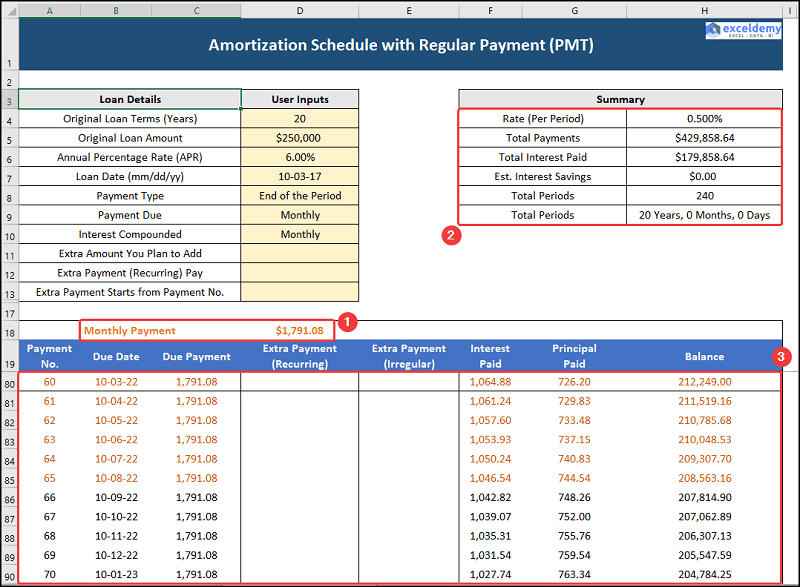Viewport: 800px width, 587px height.
Task: Select due date 10-01-23
Action: pyautogui.click(x=116, y=574)
